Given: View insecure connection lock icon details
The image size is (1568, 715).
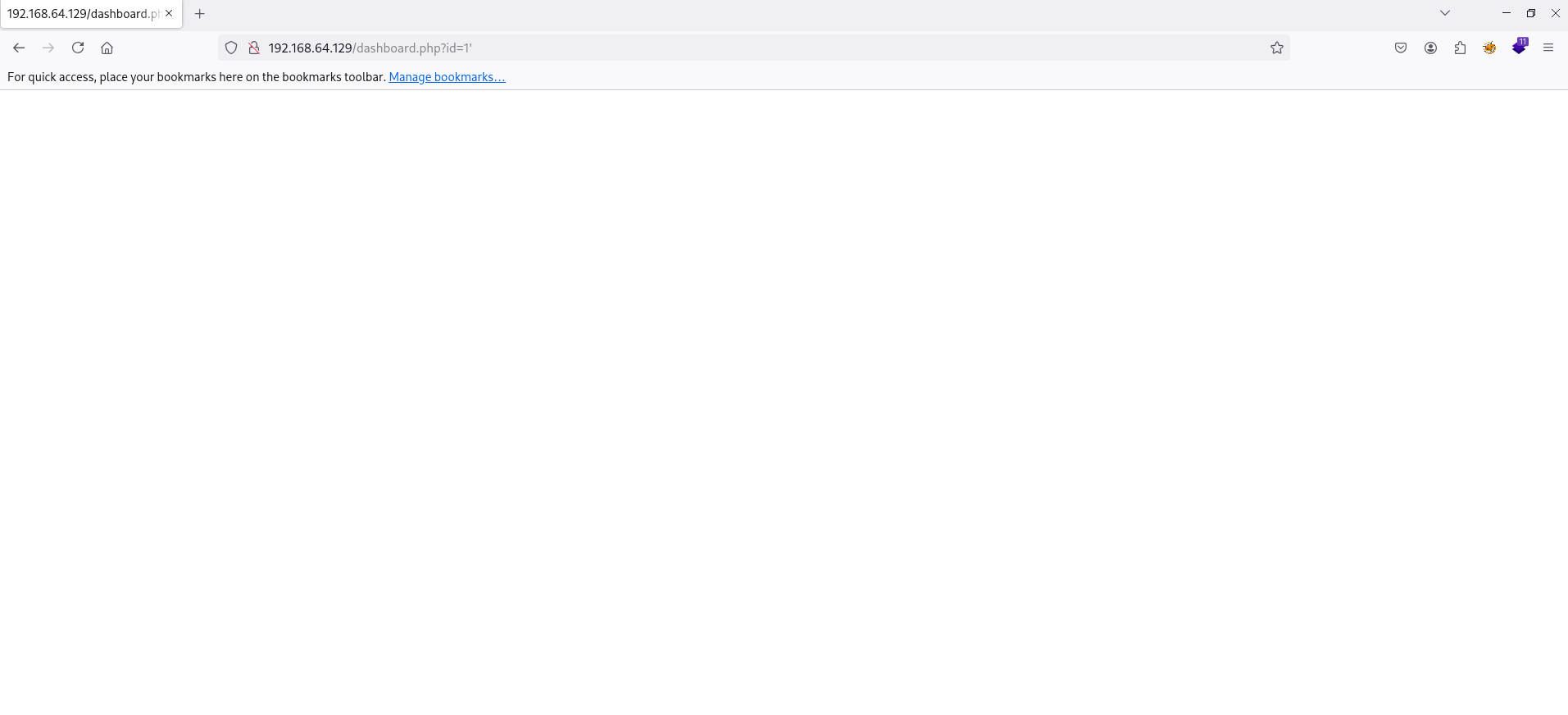Looking at the screenshot, I should click(x=254, y=48).
